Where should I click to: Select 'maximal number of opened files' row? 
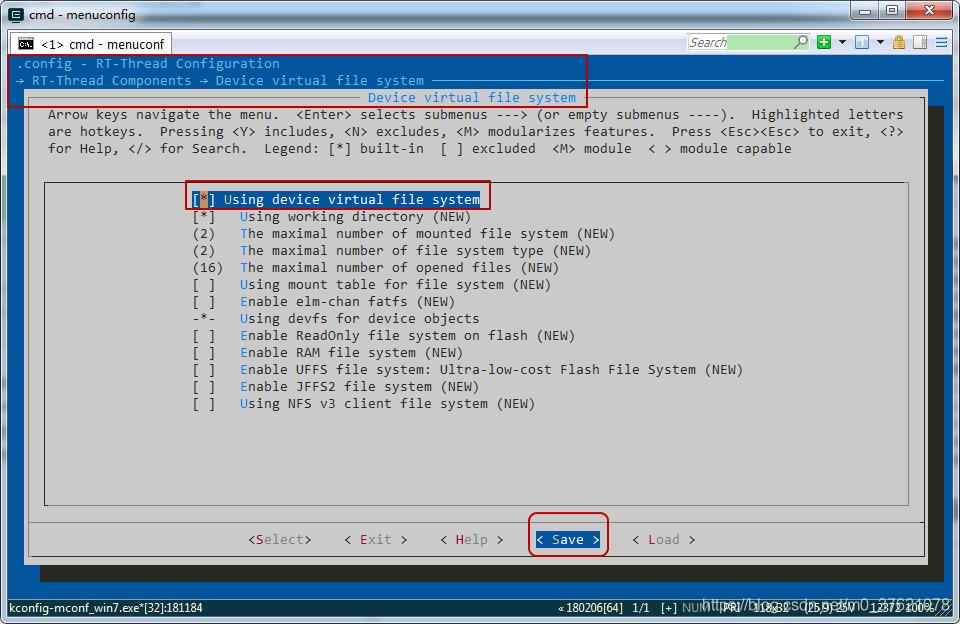[375, 268]
